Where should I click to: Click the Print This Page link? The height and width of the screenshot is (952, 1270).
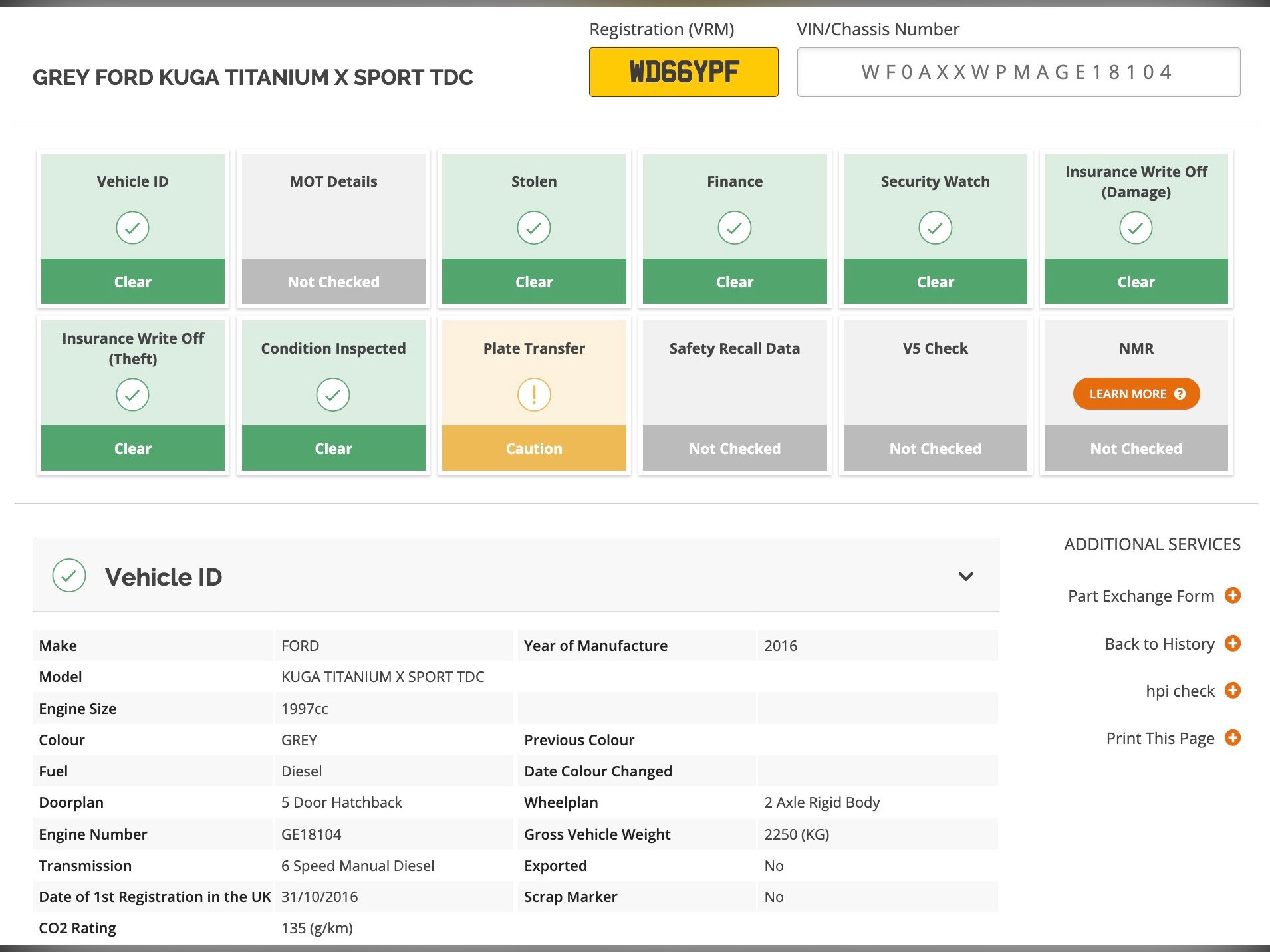pos(1160,738)
